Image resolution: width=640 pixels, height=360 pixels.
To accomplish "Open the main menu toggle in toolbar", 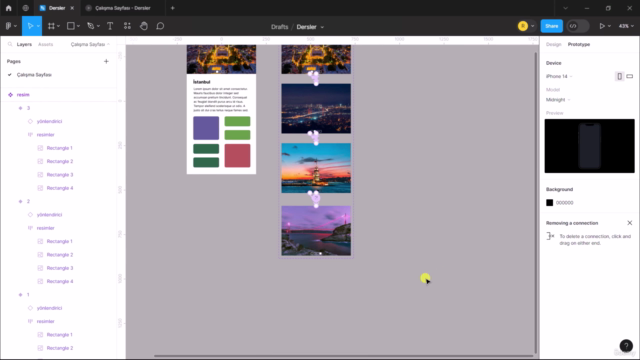I will tap(11, 26).
